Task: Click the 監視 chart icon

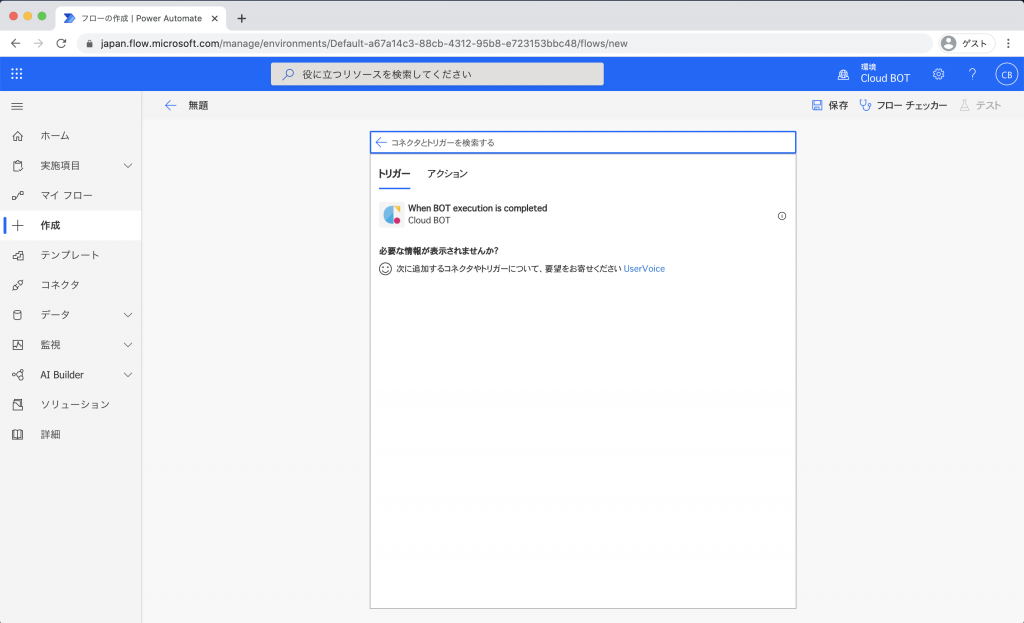Action: point(18,345)
